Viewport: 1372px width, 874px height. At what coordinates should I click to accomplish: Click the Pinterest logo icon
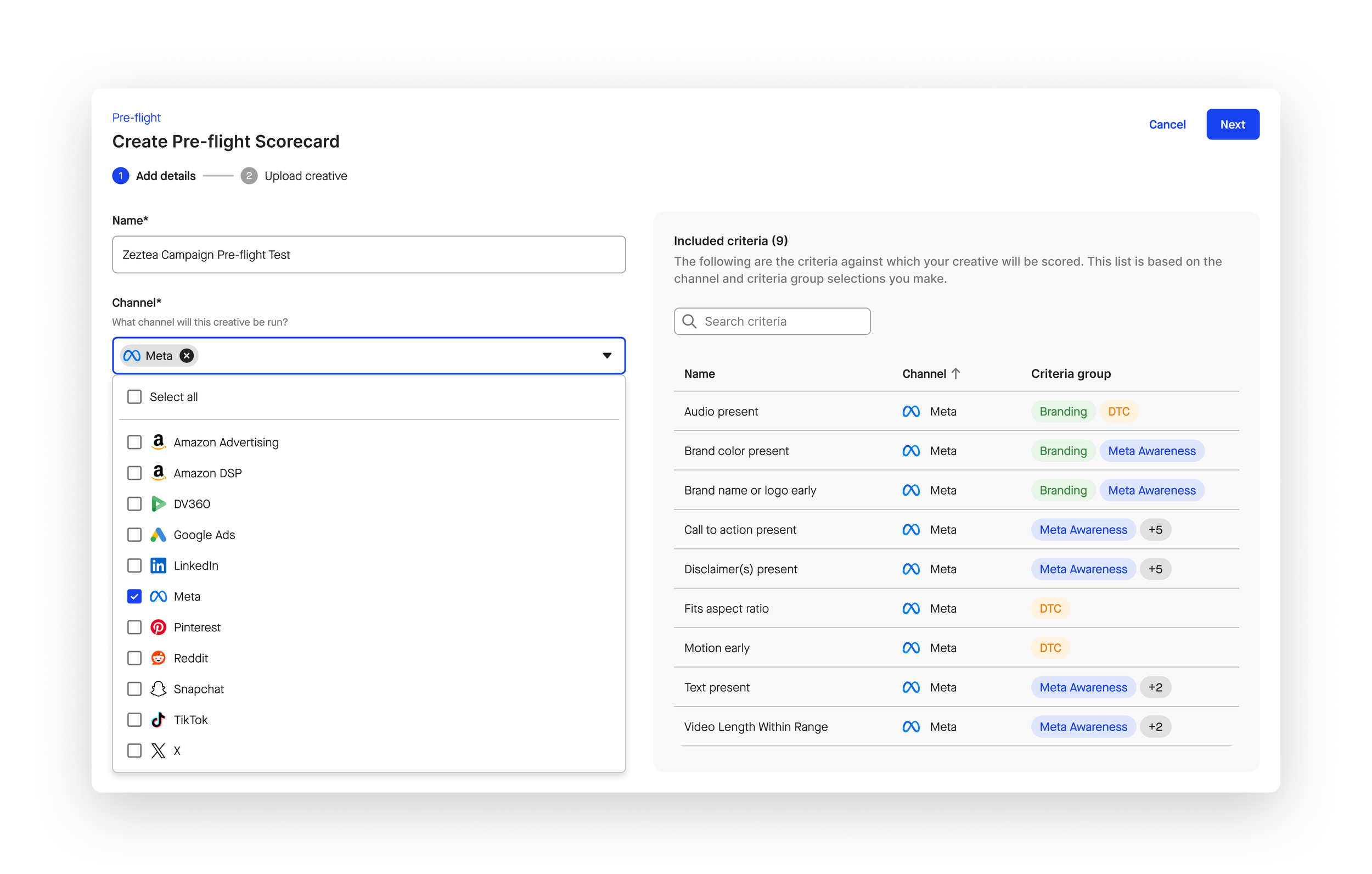click(x=158, y=627)
